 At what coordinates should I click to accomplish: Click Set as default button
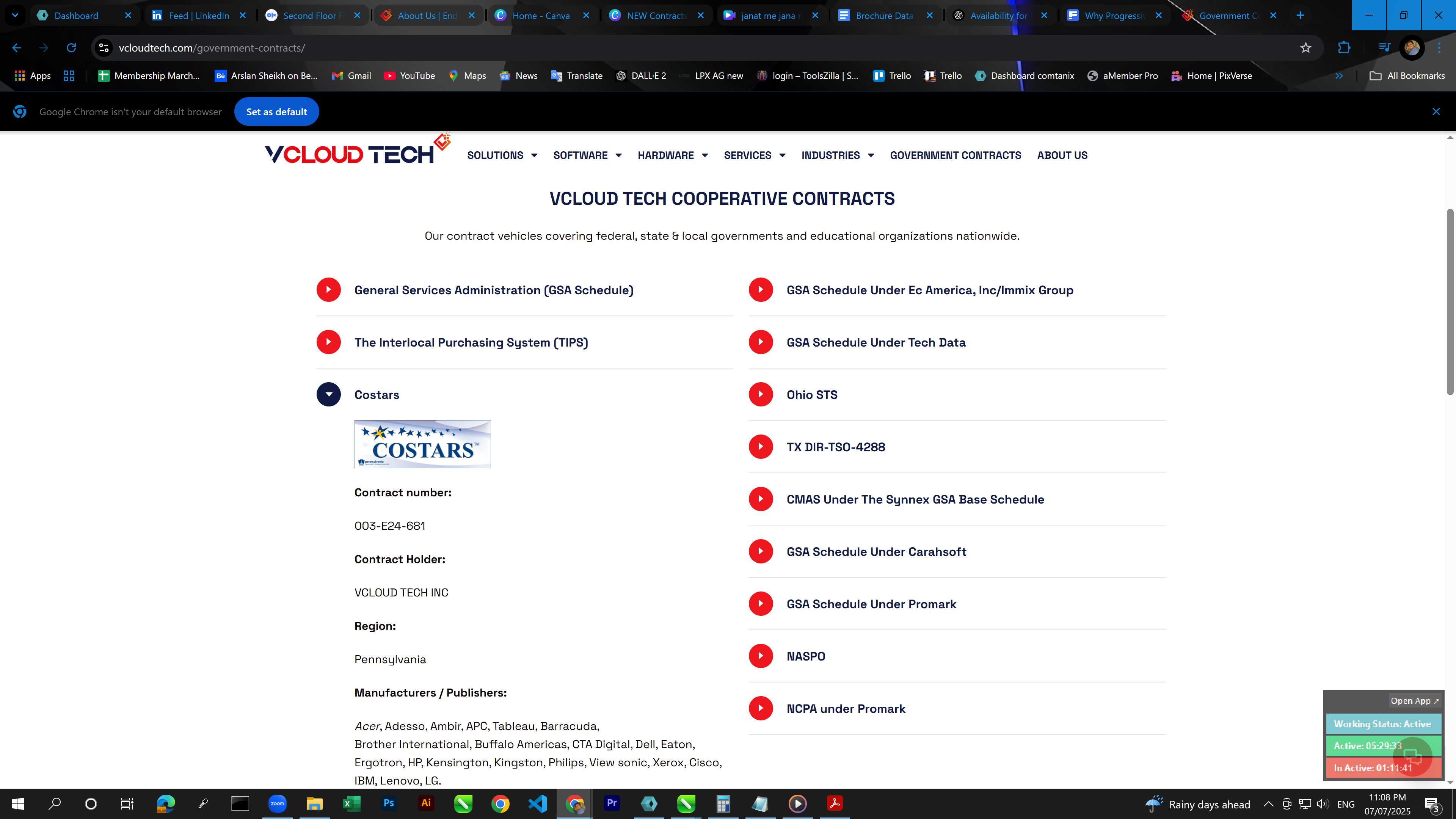click(276, 112)
